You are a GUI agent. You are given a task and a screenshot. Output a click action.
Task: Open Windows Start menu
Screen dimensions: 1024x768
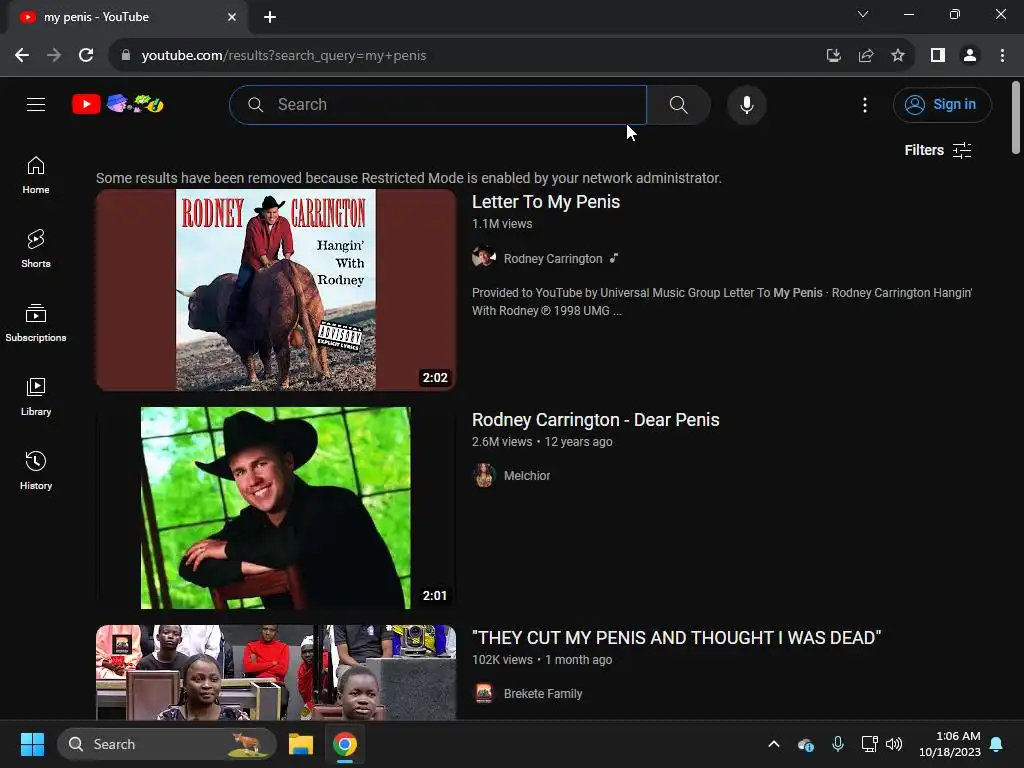[x=32, y=744]
